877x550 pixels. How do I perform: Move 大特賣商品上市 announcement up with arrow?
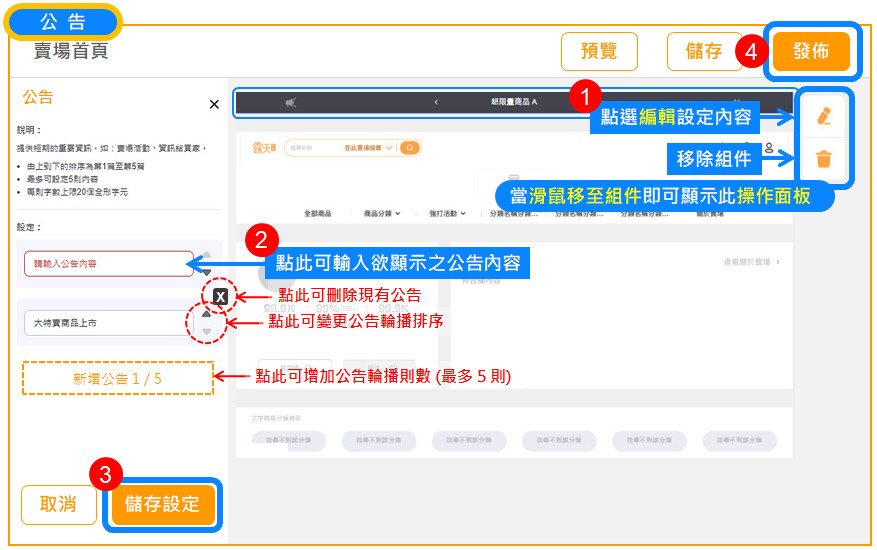pos(207,314)
